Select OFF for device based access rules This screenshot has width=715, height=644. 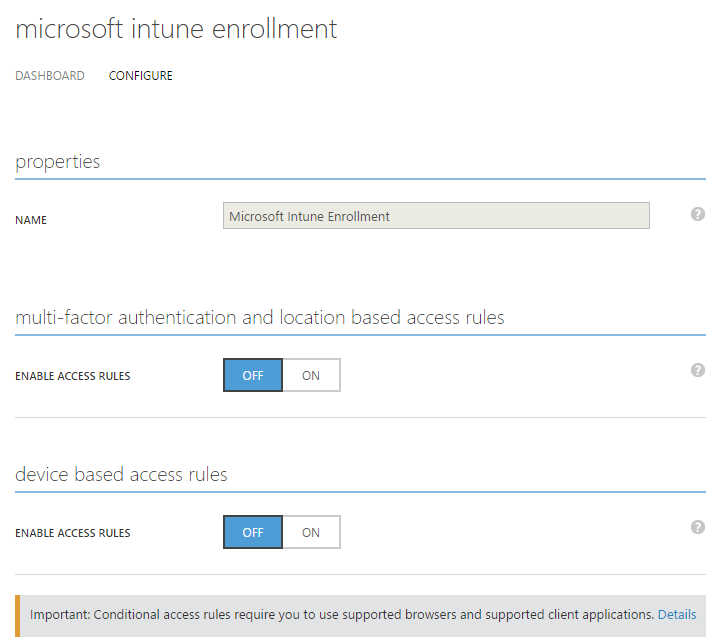pos(253,532)
